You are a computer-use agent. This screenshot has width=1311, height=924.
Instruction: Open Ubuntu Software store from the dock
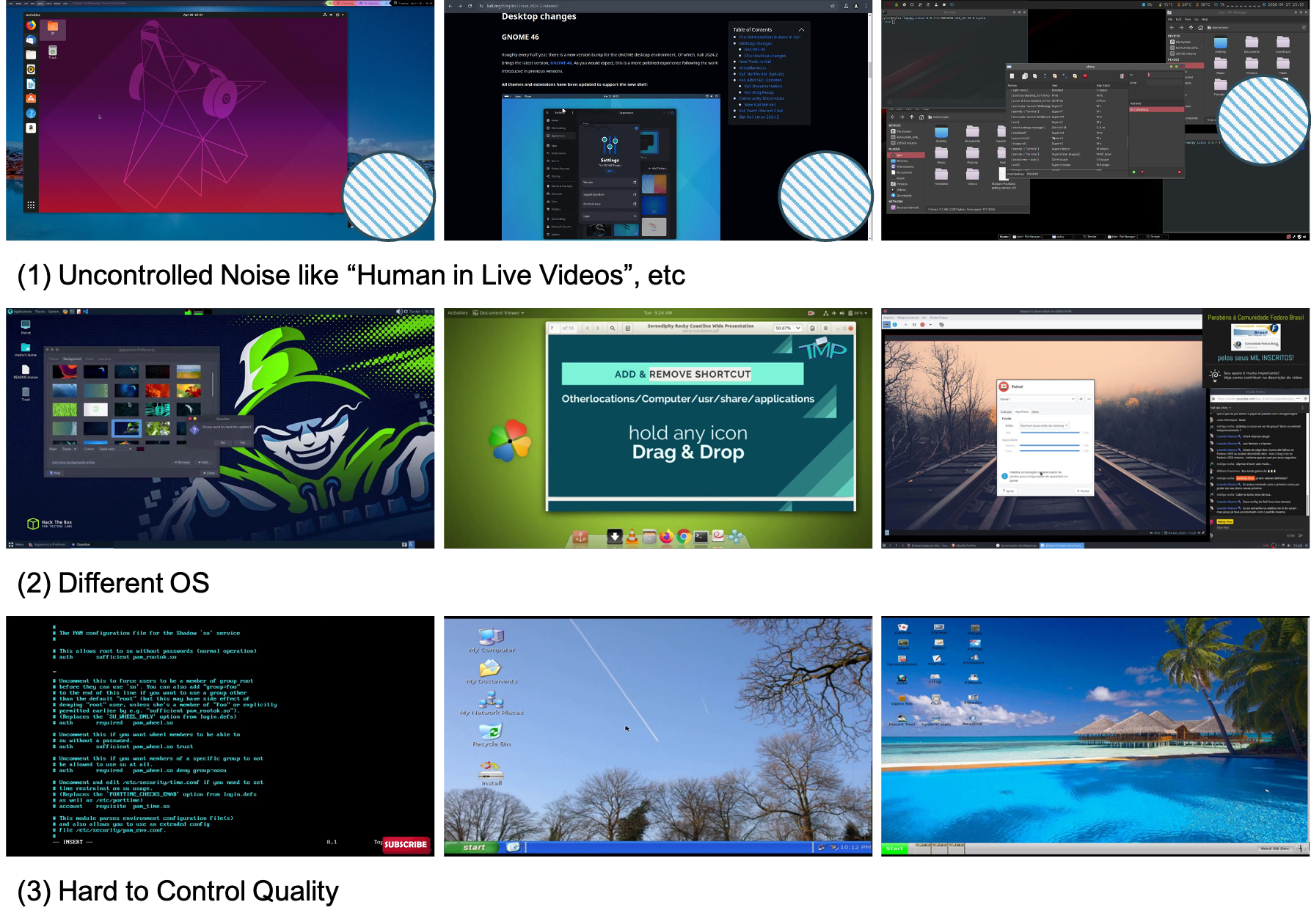click(x=31, y=98)
